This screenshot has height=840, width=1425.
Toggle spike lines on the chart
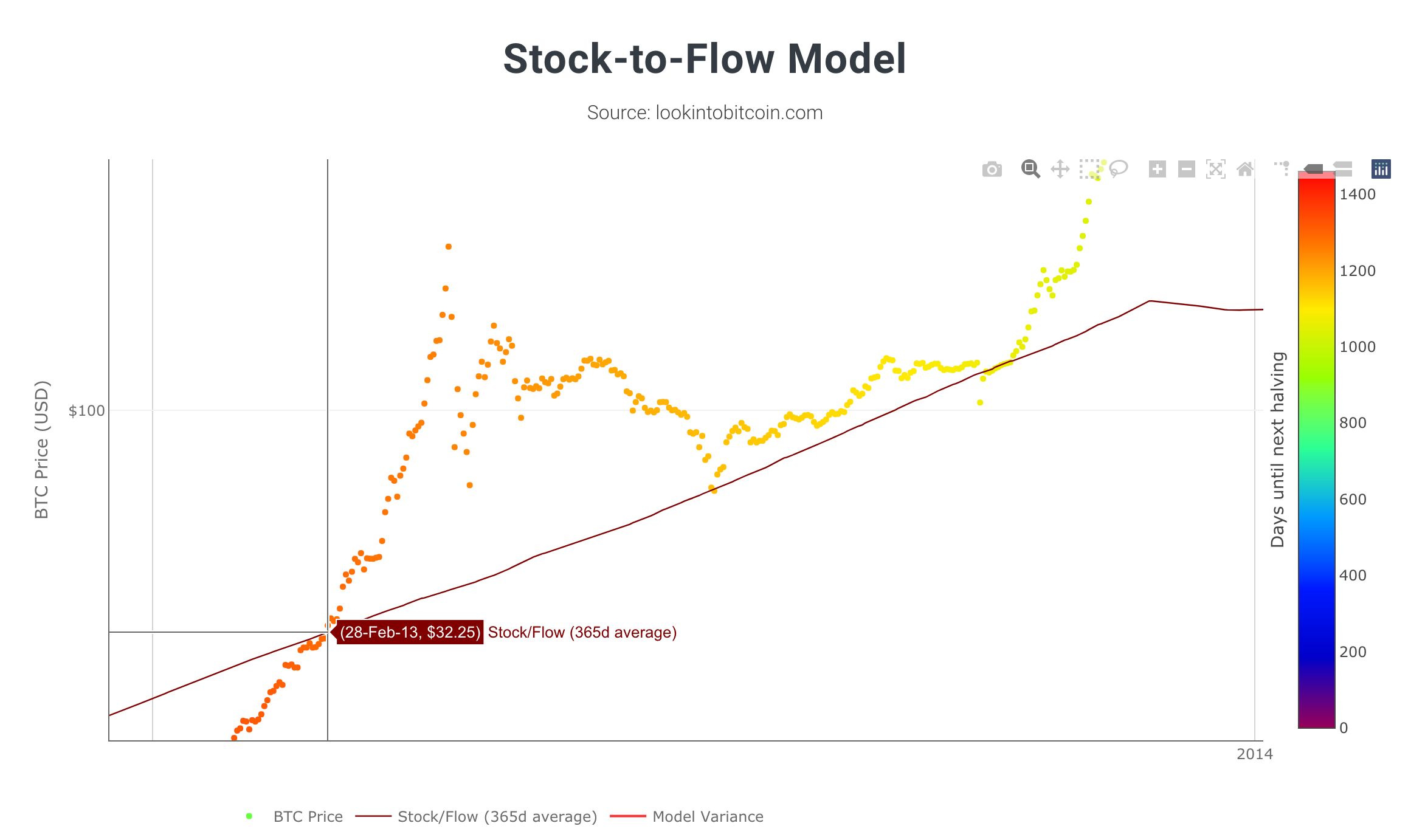(x=1282, y=168)
